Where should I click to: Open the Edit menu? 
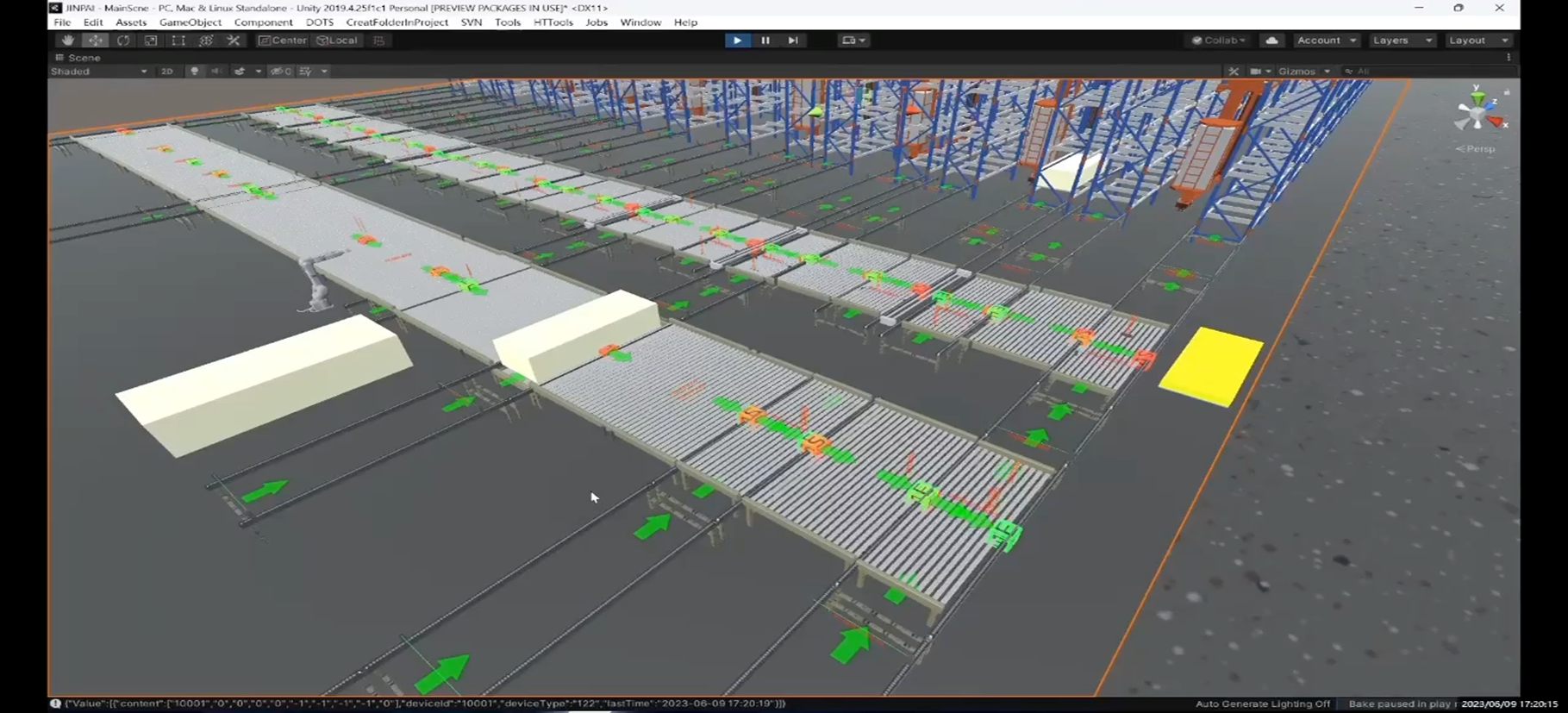pos(93,22)
